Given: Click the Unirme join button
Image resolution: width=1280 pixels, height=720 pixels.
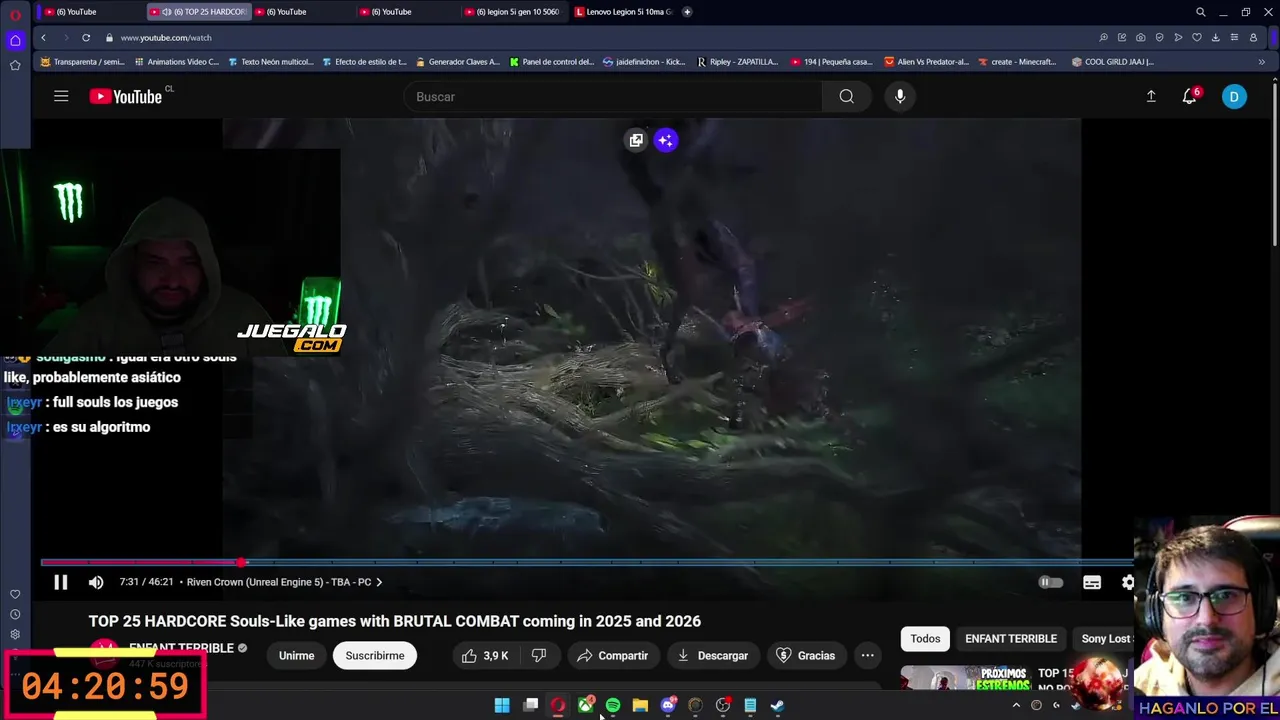Looking at the screenshot, I should click(x=296, y=656).
